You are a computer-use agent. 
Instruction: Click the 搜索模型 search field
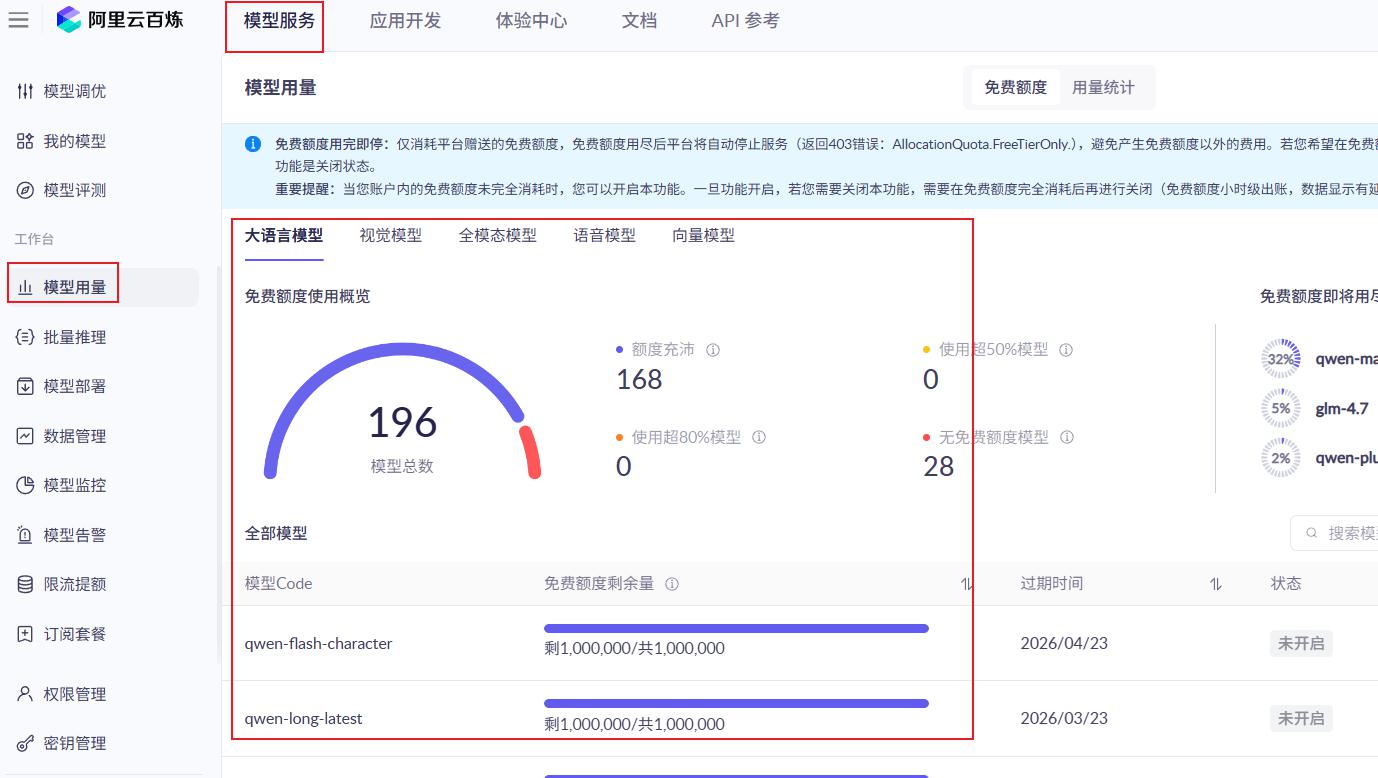[x=1335, y=533]
